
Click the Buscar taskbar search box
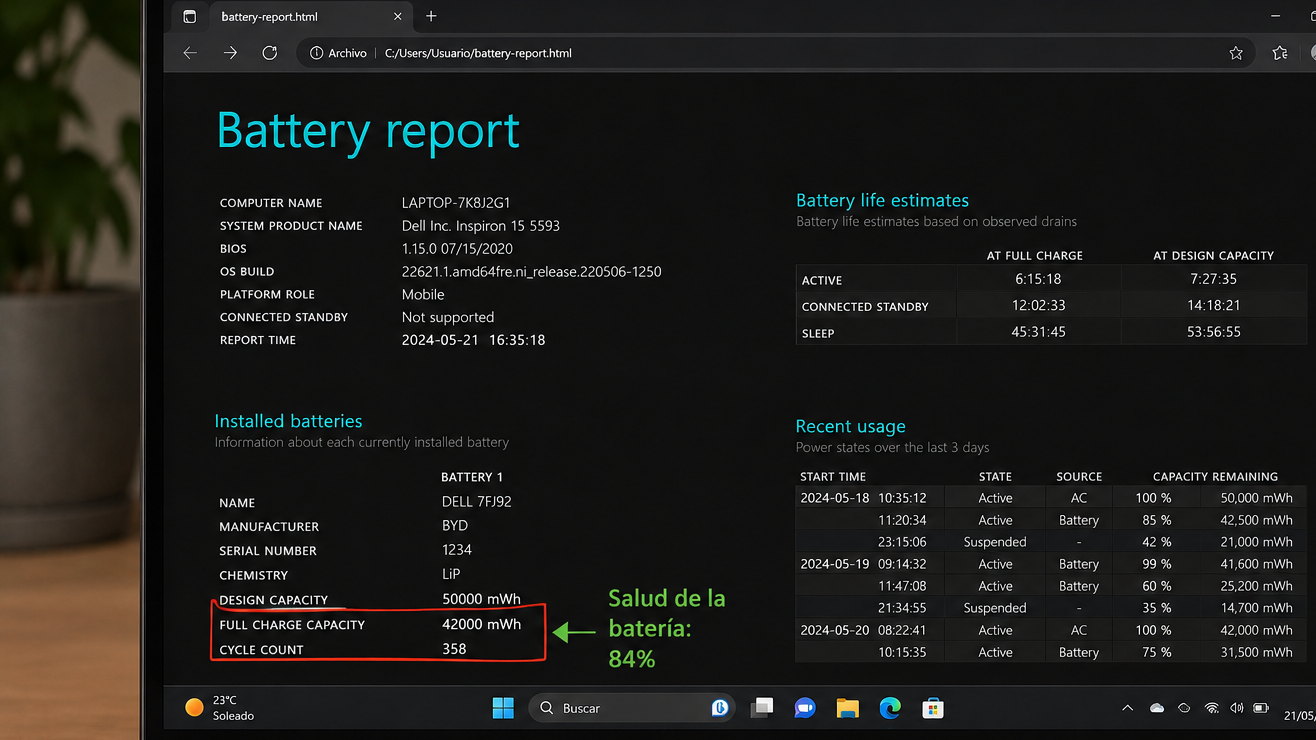tap(632, 708)
